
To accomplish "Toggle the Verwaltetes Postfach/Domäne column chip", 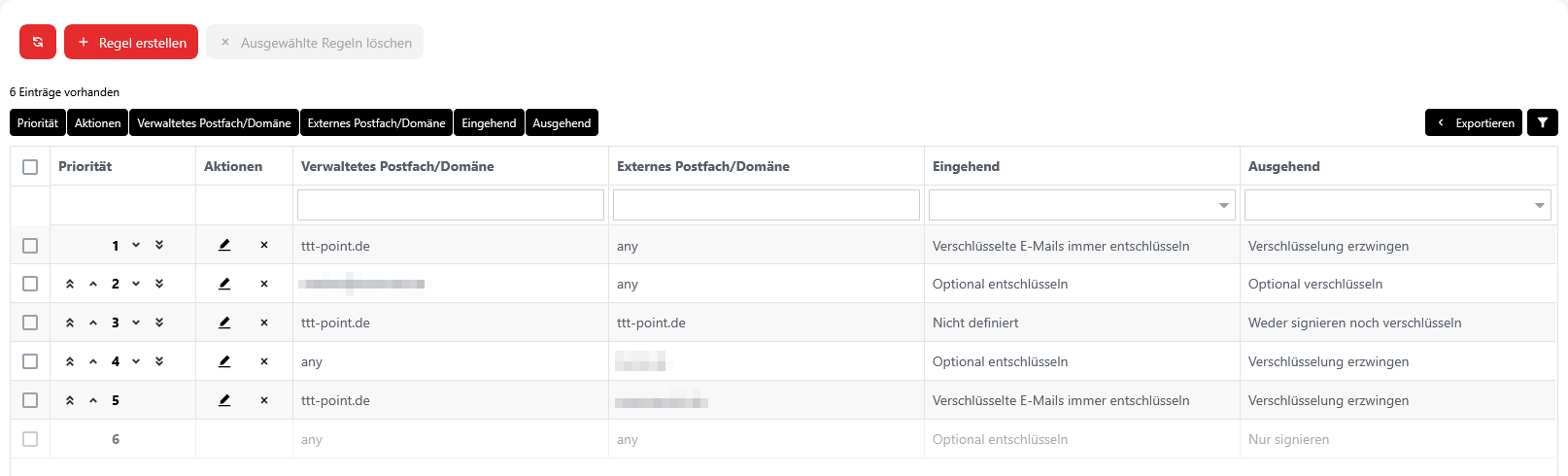I will click(214, 123).
